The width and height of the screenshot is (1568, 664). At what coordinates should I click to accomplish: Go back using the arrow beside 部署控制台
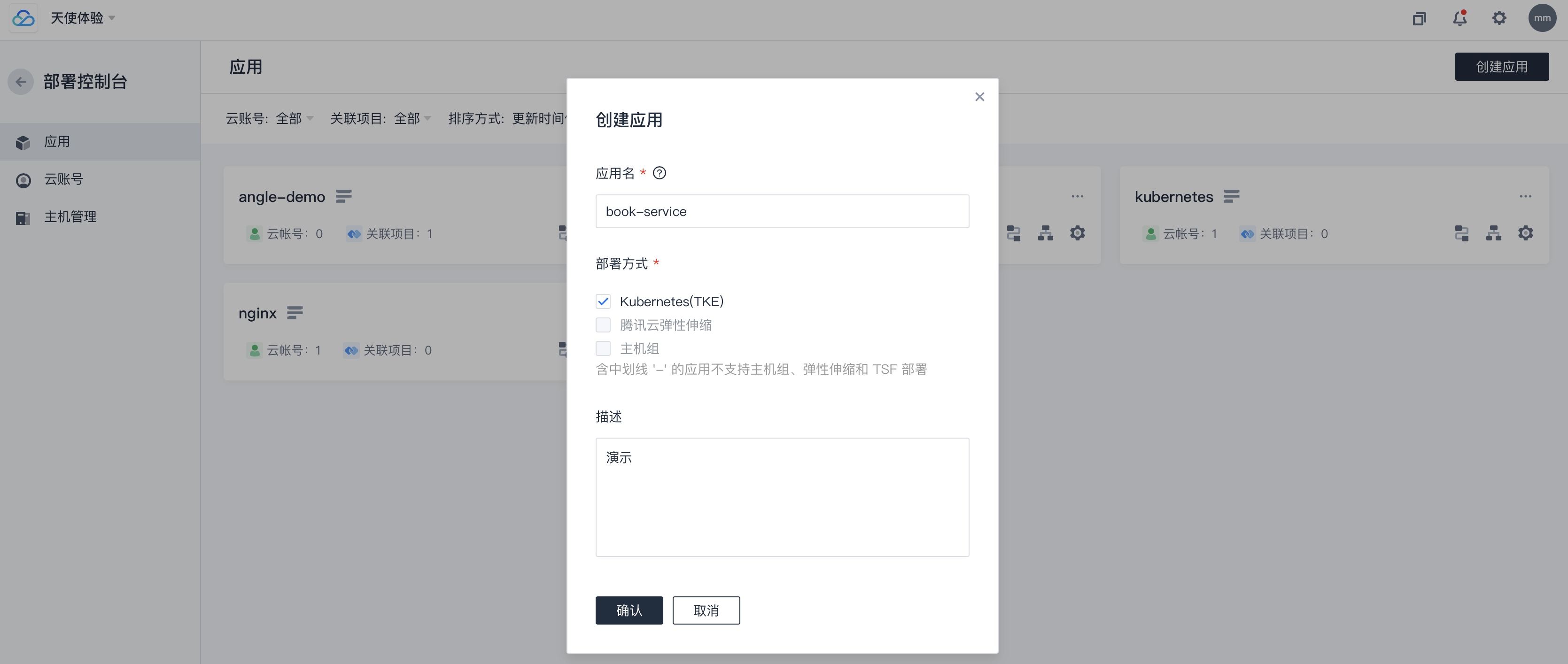[x=21, y=82]
